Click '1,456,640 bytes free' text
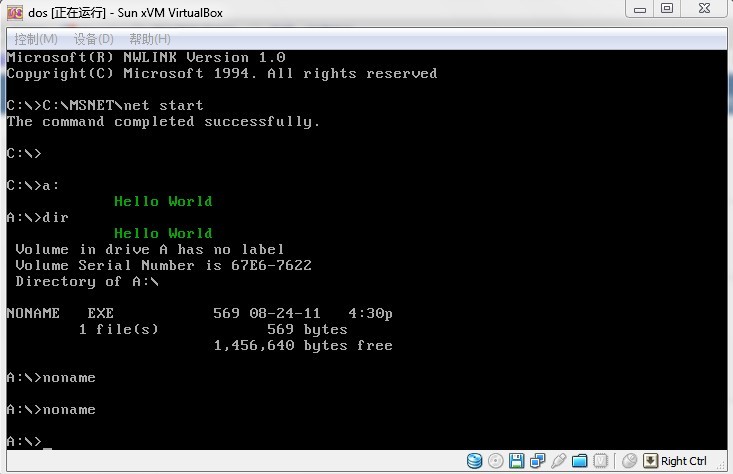733x474 pixels. click(303, 345)
